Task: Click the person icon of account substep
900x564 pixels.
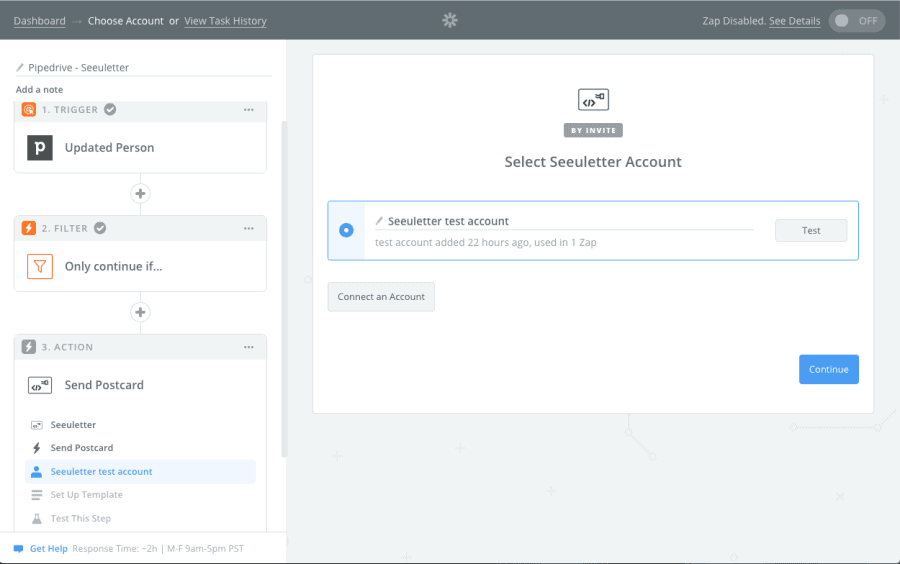Action: [37, 472]
